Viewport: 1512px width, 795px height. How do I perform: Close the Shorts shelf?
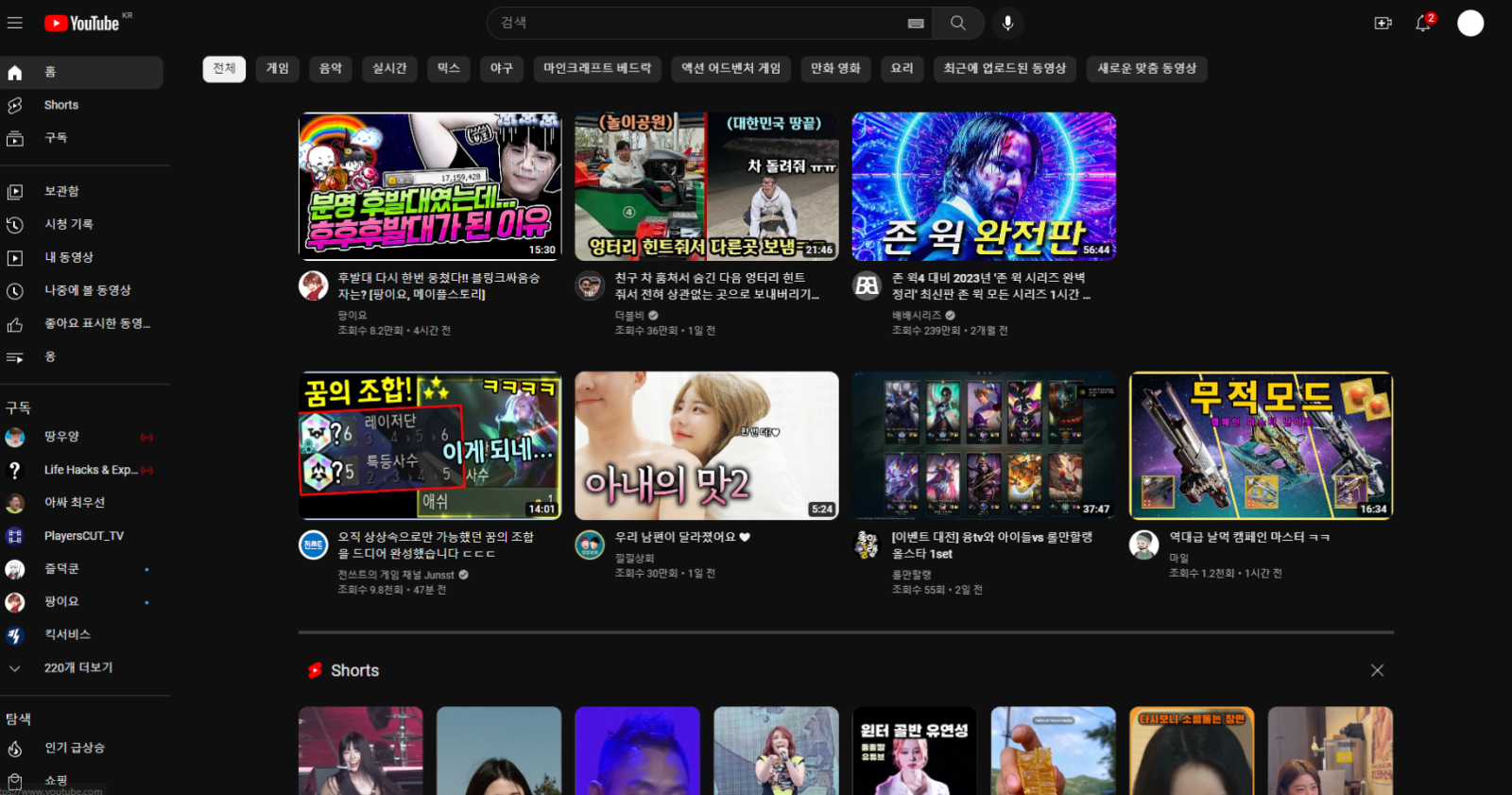[x=1377, y=670]
